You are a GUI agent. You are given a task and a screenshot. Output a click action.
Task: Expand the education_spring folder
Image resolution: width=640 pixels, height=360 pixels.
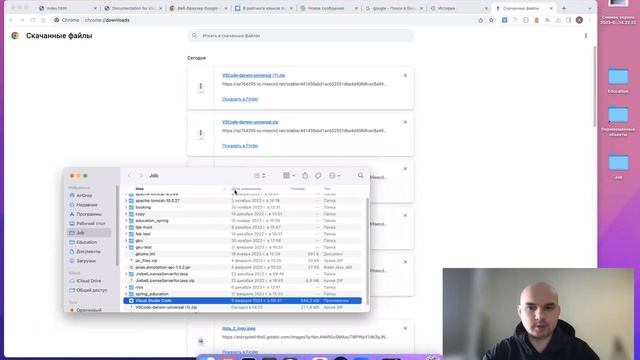[126, 221]
